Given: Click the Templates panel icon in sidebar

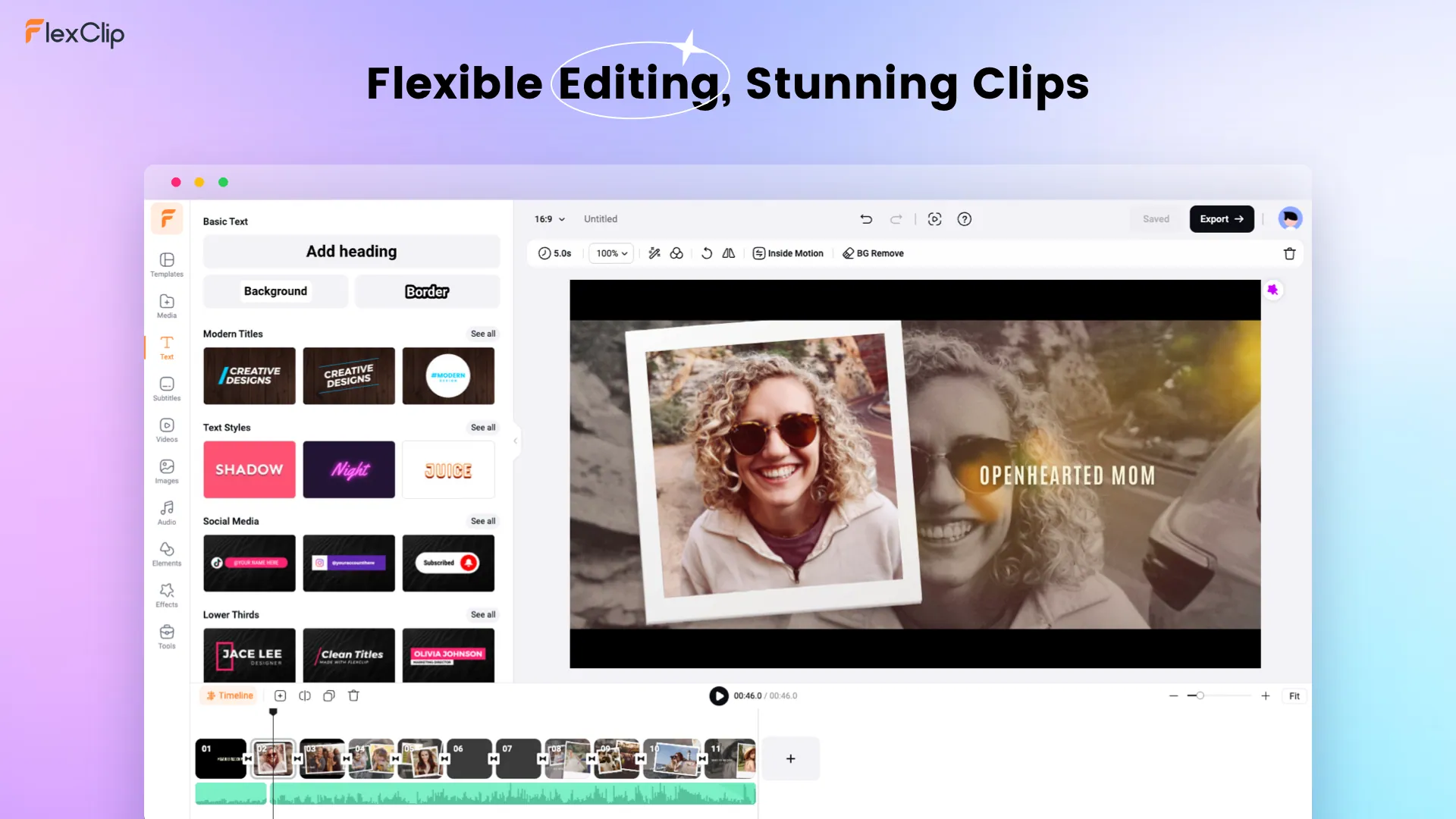Looking at the screenshot, I should (166, 264).
